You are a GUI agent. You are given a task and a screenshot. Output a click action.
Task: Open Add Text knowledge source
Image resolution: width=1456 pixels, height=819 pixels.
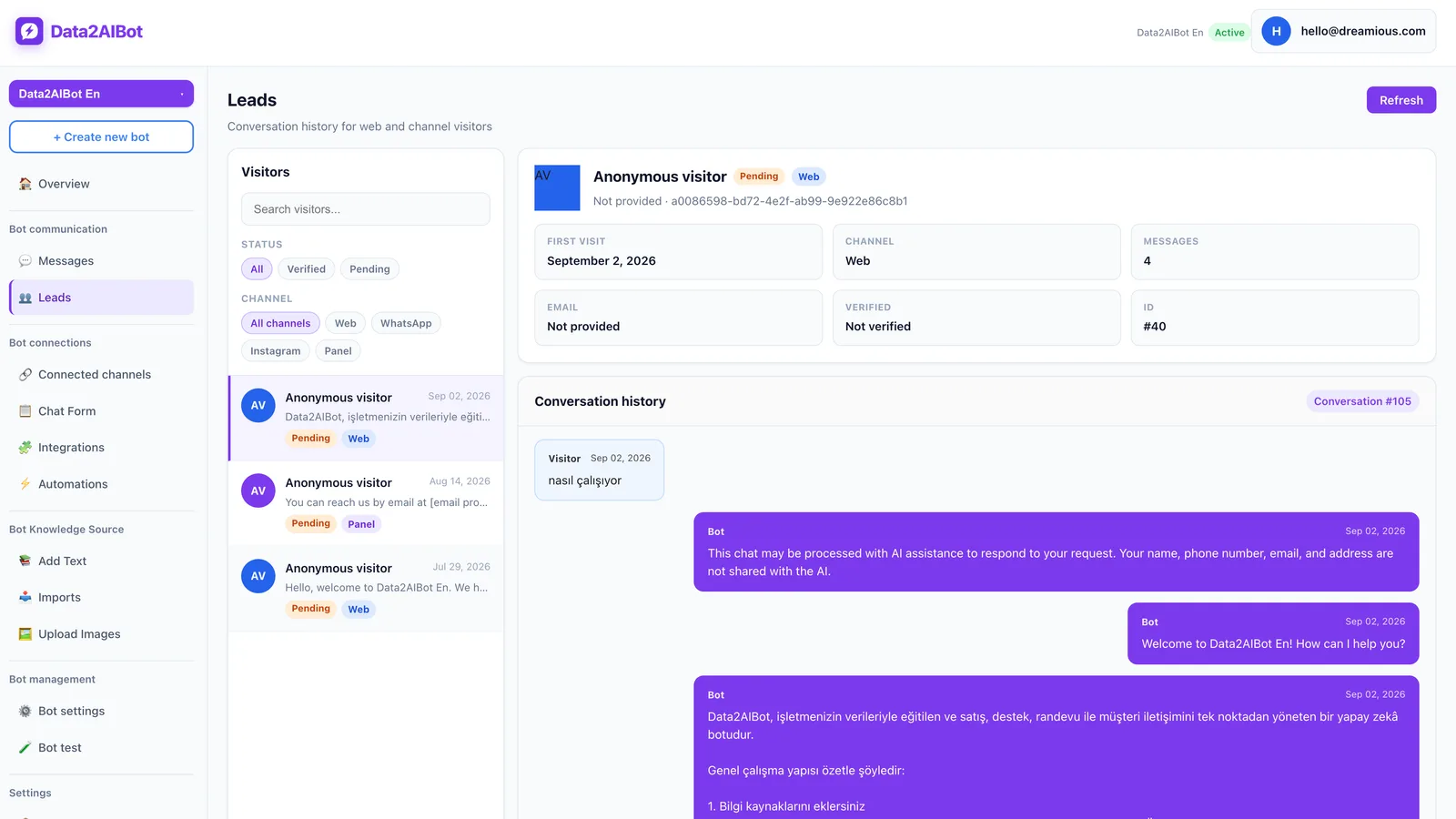coord(101,561)
